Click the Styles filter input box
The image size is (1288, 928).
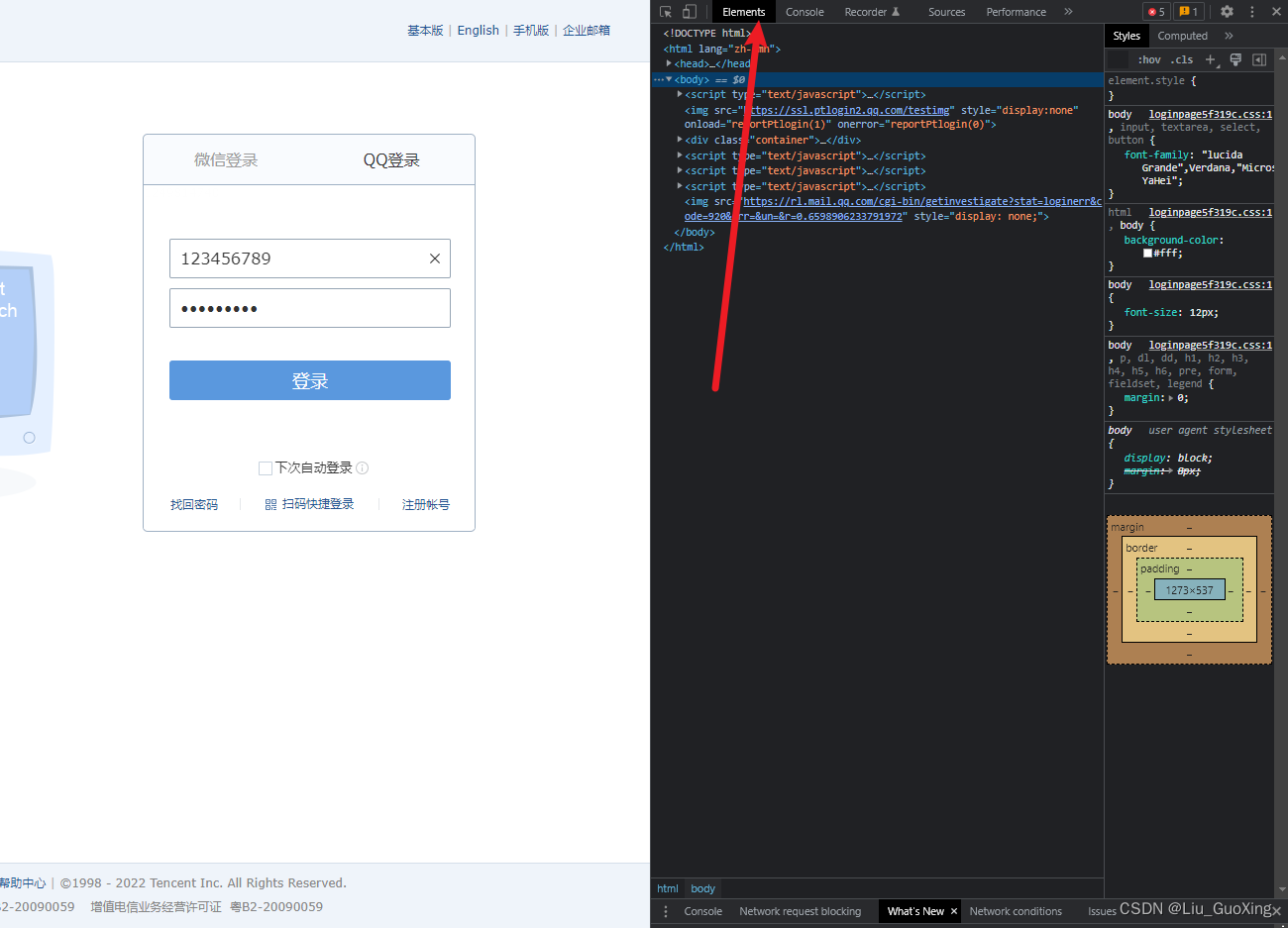click(x=1119, y=60)
